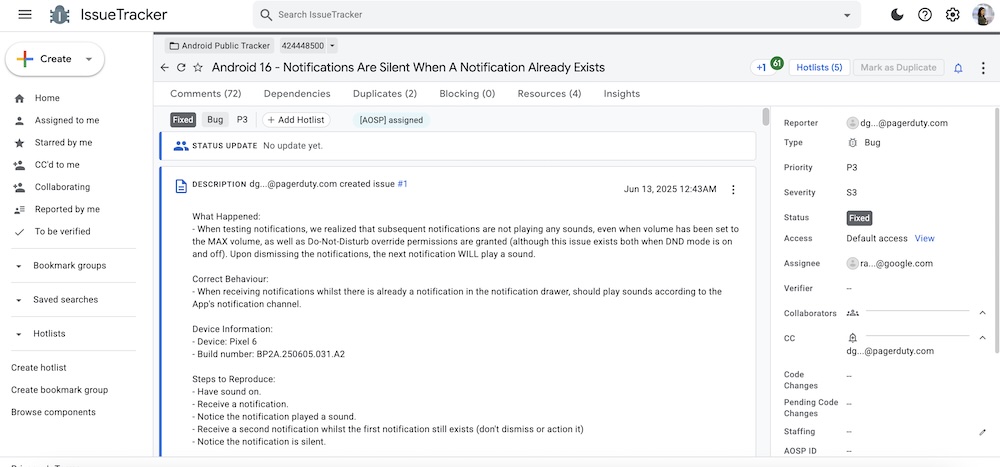Click the Bug type chip
Screen dimensions: 1000x467
click(x=215, y=120)
